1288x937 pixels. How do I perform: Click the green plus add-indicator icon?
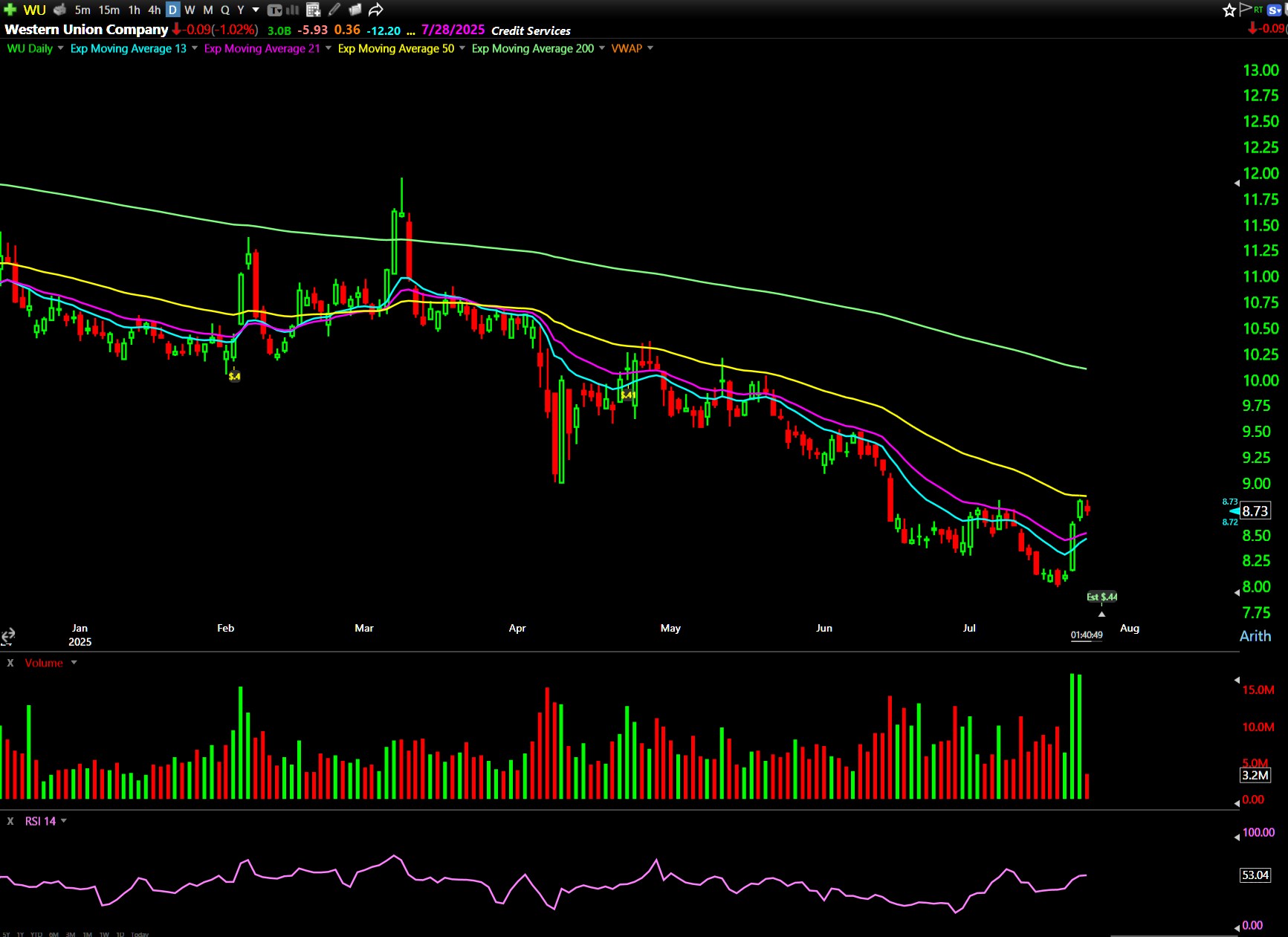pyautogui.click(x=10, y=10)
